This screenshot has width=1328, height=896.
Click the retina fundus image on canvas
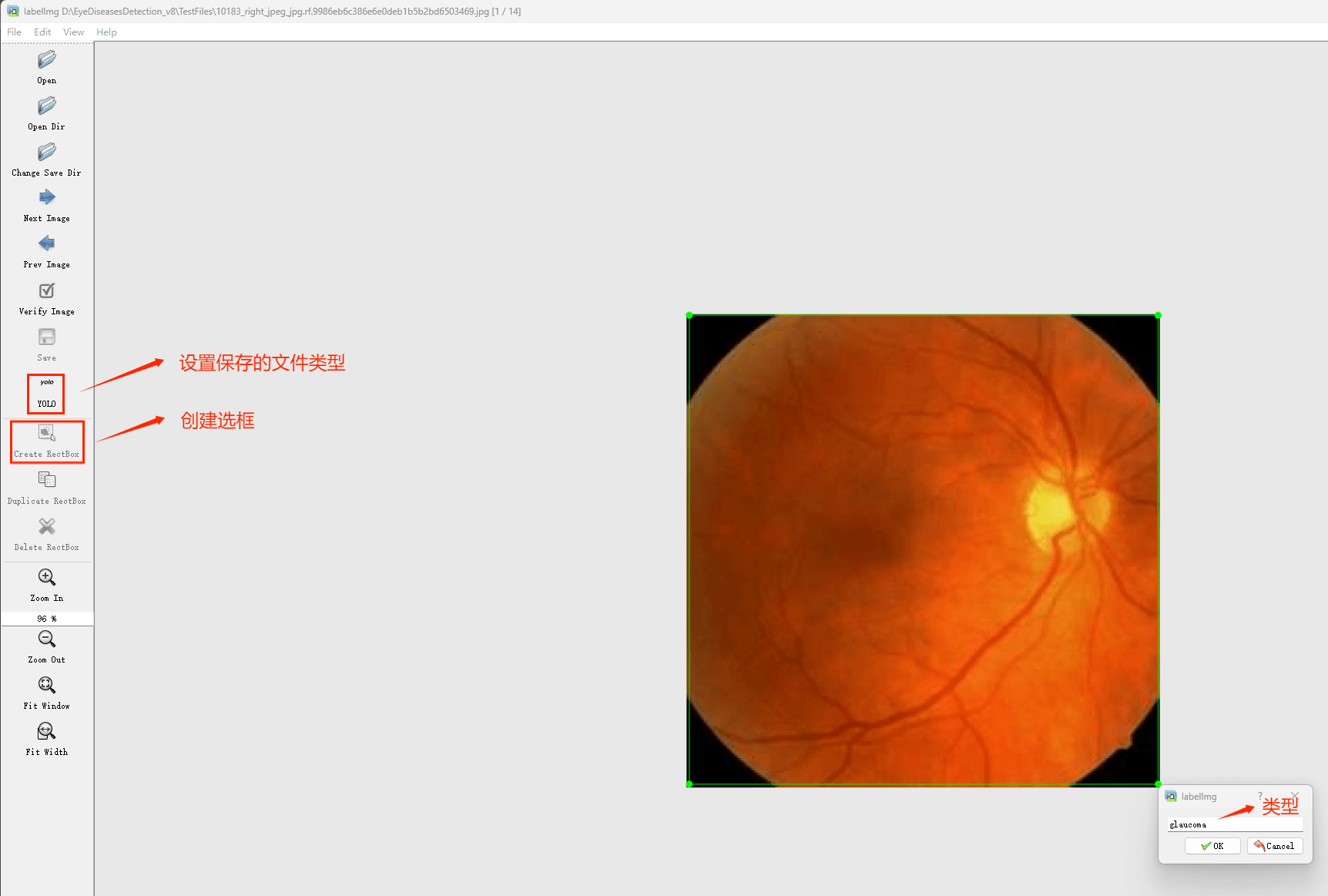[x=924, y=550]
